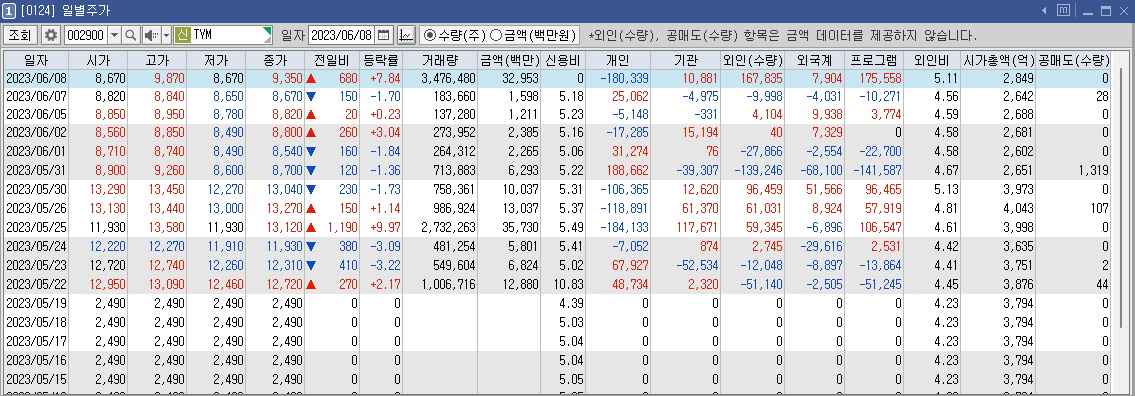
Task: Click the TYM stock name field
Action: point(231,35)
